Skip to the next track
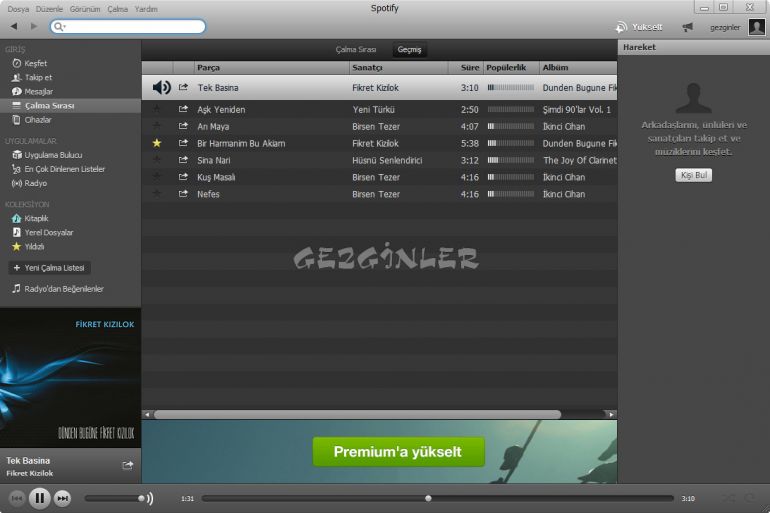The height and width of the screenshot is (513, 770). [x=62, y=499]
